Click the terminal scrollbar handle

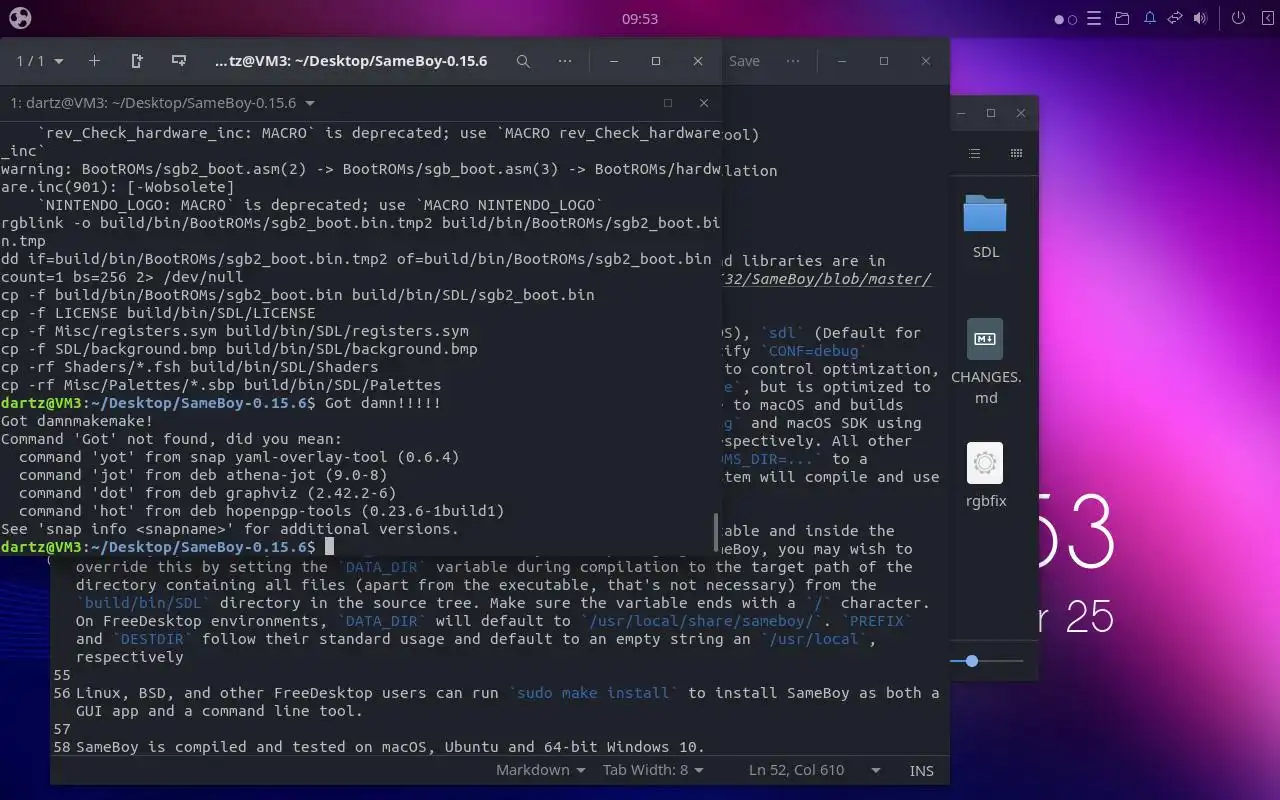716,533
